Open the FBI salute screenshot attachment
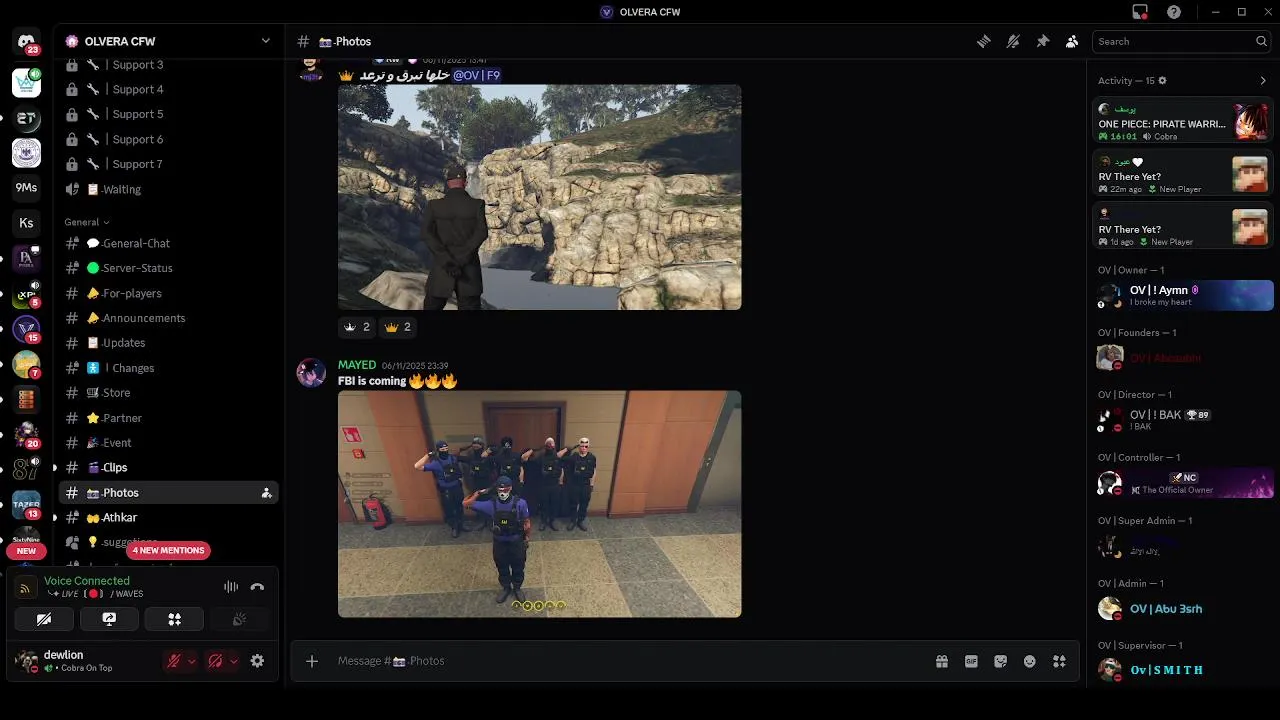 [540, 504]
